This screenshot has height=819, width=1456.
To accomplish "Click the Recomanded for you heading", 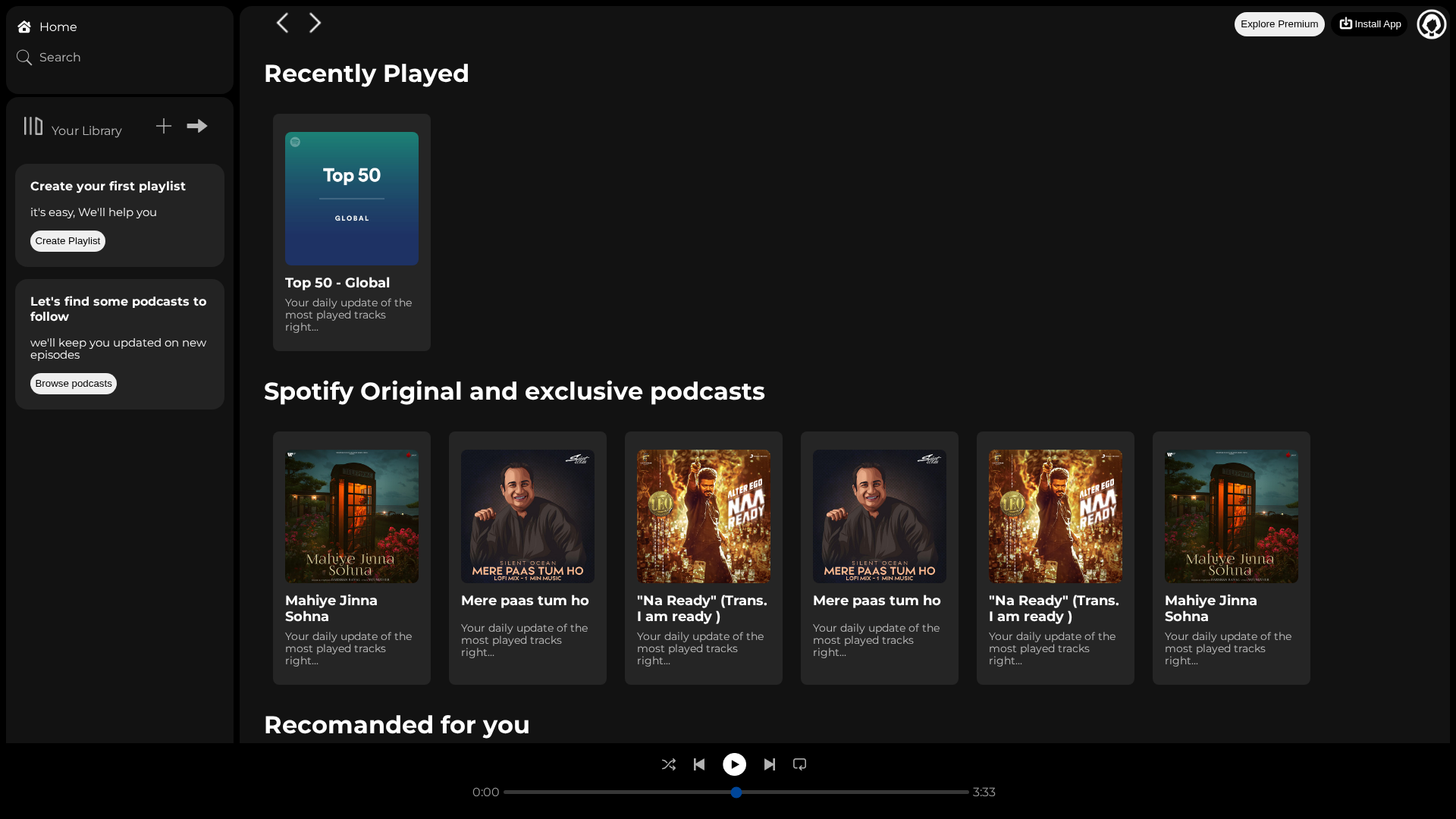I will point(397,725).
